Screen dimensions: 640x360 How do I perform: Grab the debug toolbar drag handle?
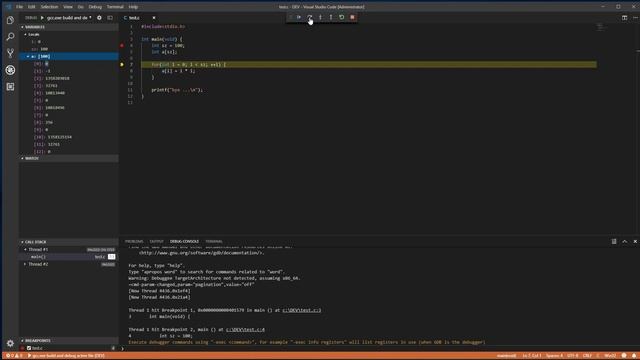click(x=290, y=17)
